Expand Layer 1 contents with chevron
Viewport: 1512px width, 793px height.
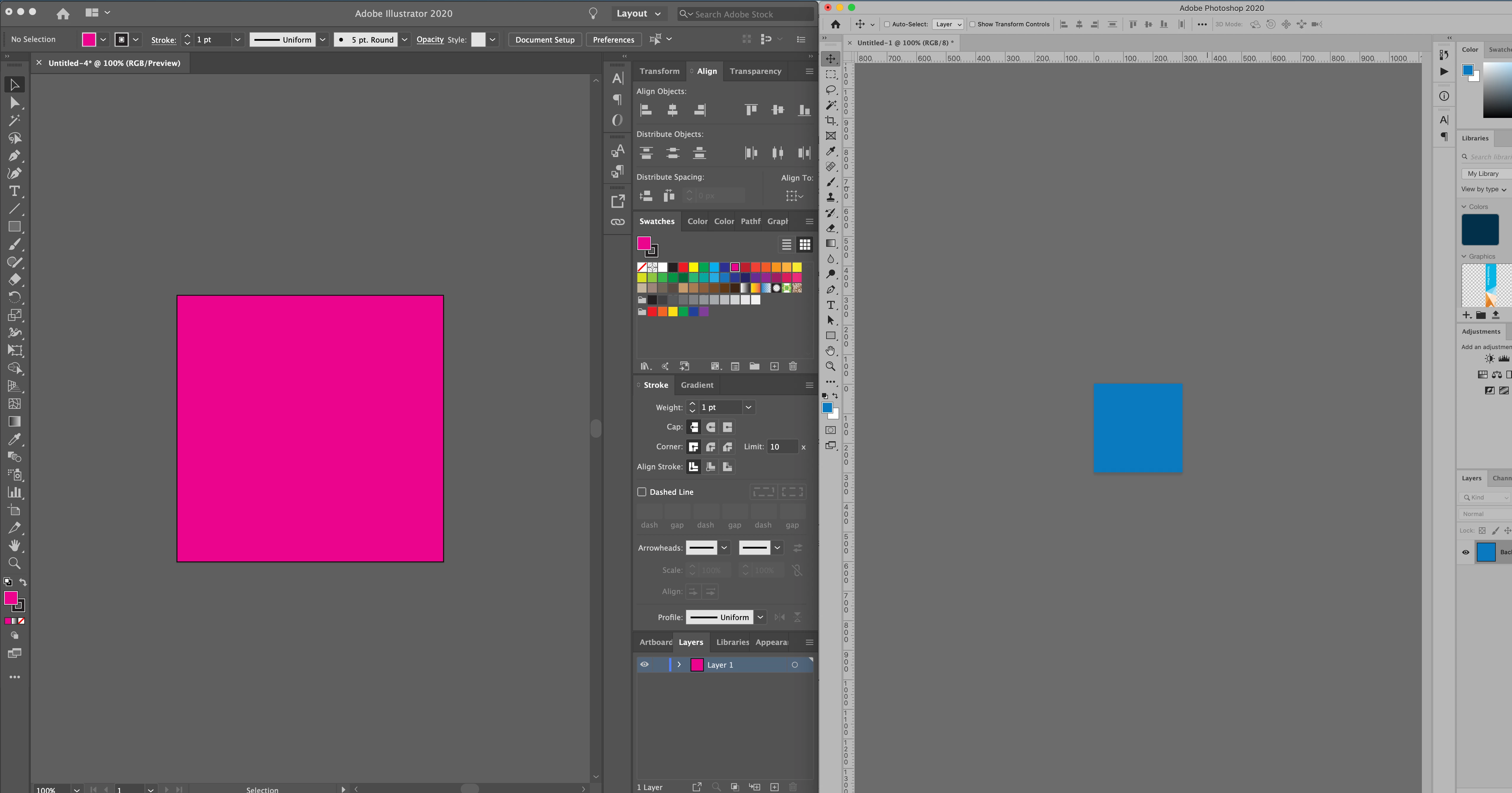point(679,664)
